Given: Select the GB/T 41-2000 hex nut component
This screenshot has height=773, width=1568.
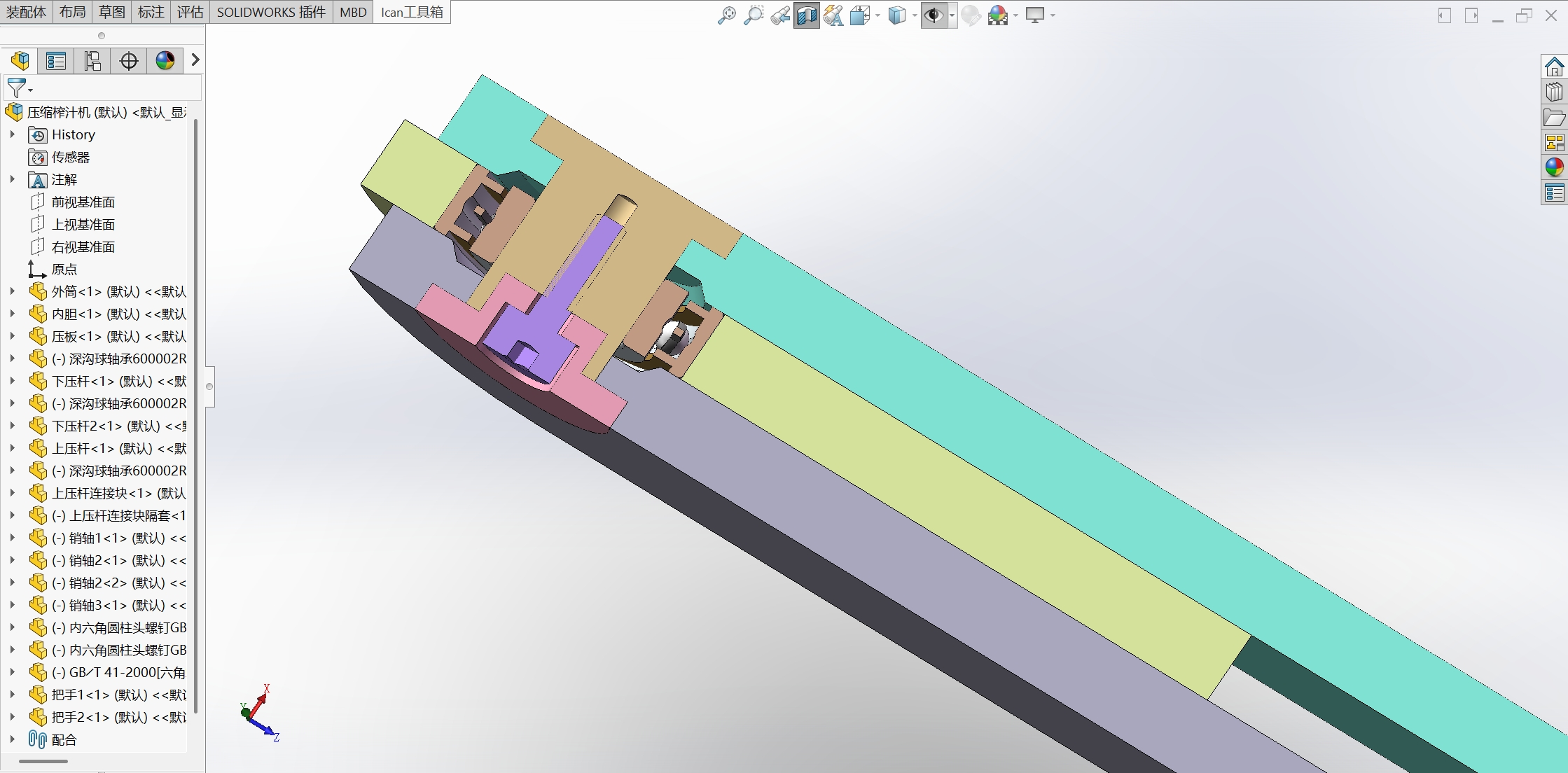Looking at the screenshot, I should (108, 672).
